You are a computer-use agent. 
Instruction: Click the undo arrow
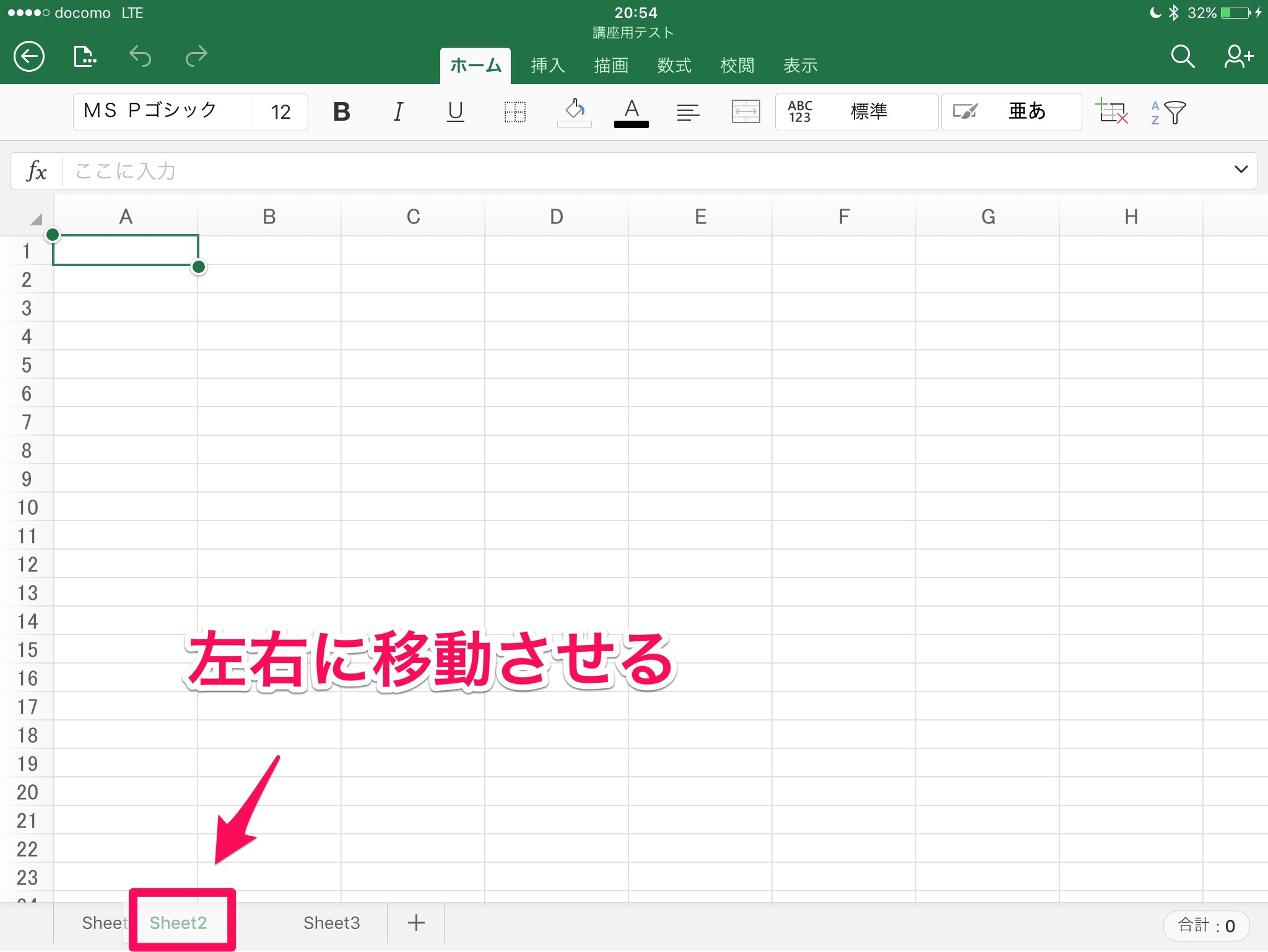tap(141, 57)
